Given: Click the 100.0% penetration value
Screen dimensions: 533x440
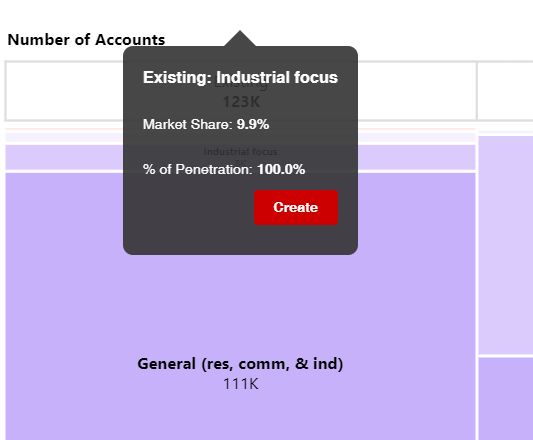Looking at the screenshot, I should (281, 169).
